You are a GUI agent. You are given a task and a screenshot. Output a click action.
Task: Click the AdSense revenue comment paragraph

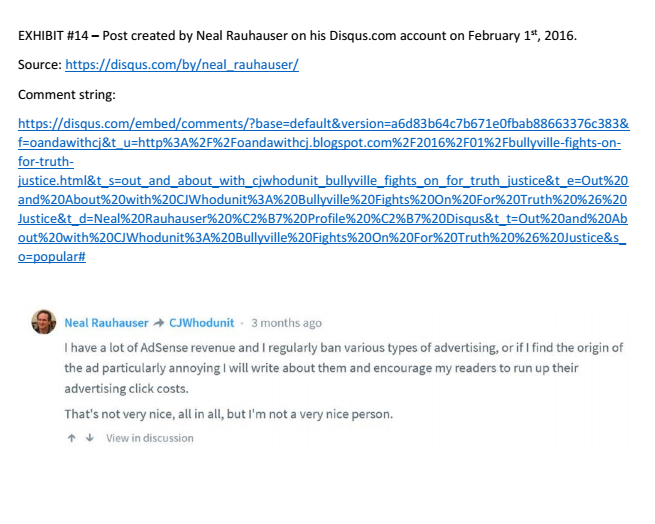point(340,368)
